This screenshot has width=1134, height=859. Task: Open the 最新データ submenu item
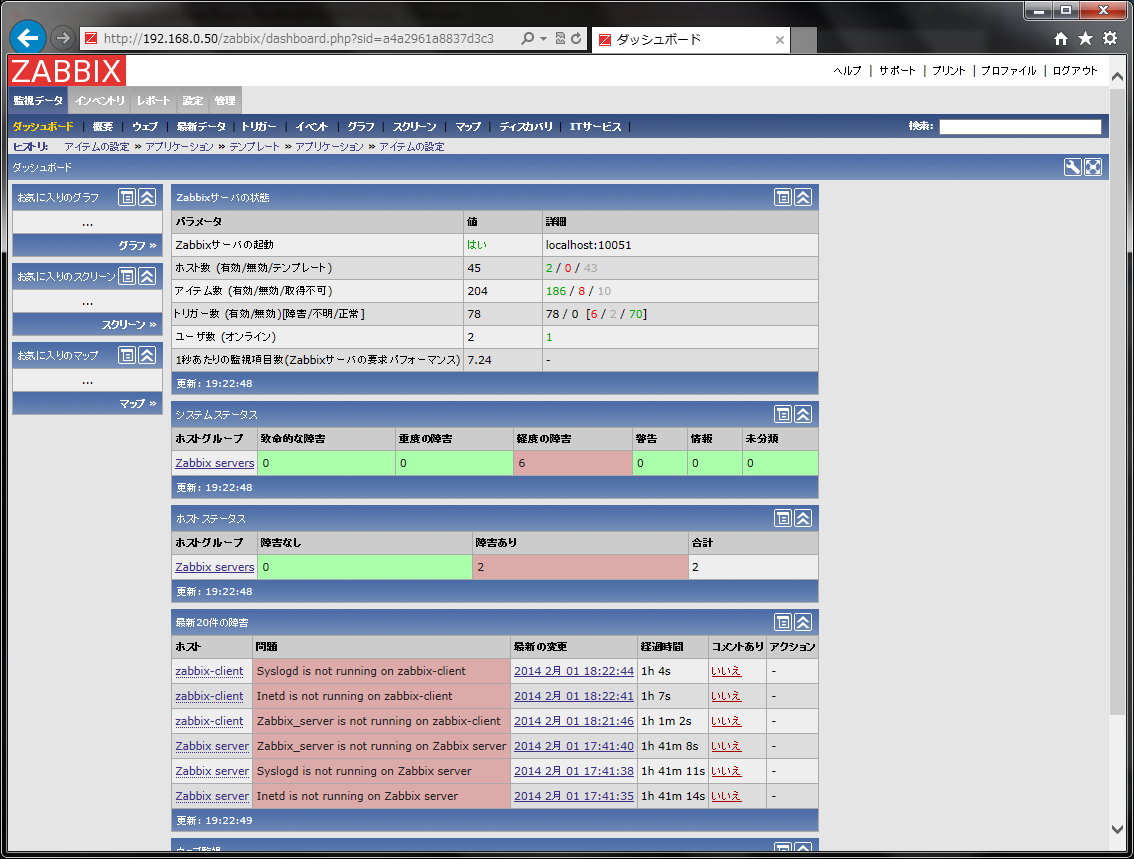click(201, 127)
